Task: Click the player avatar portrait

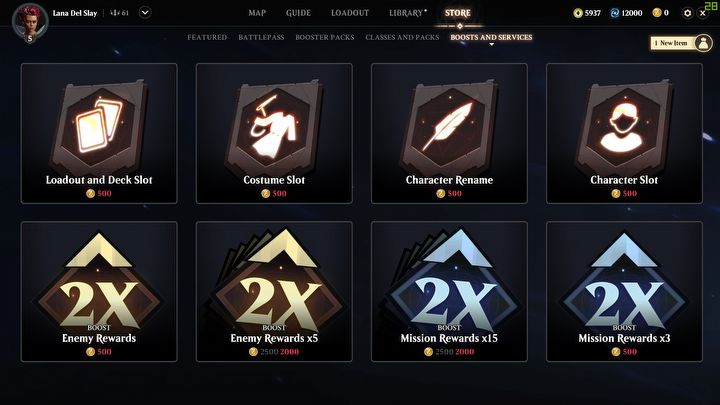Action: 30,21
